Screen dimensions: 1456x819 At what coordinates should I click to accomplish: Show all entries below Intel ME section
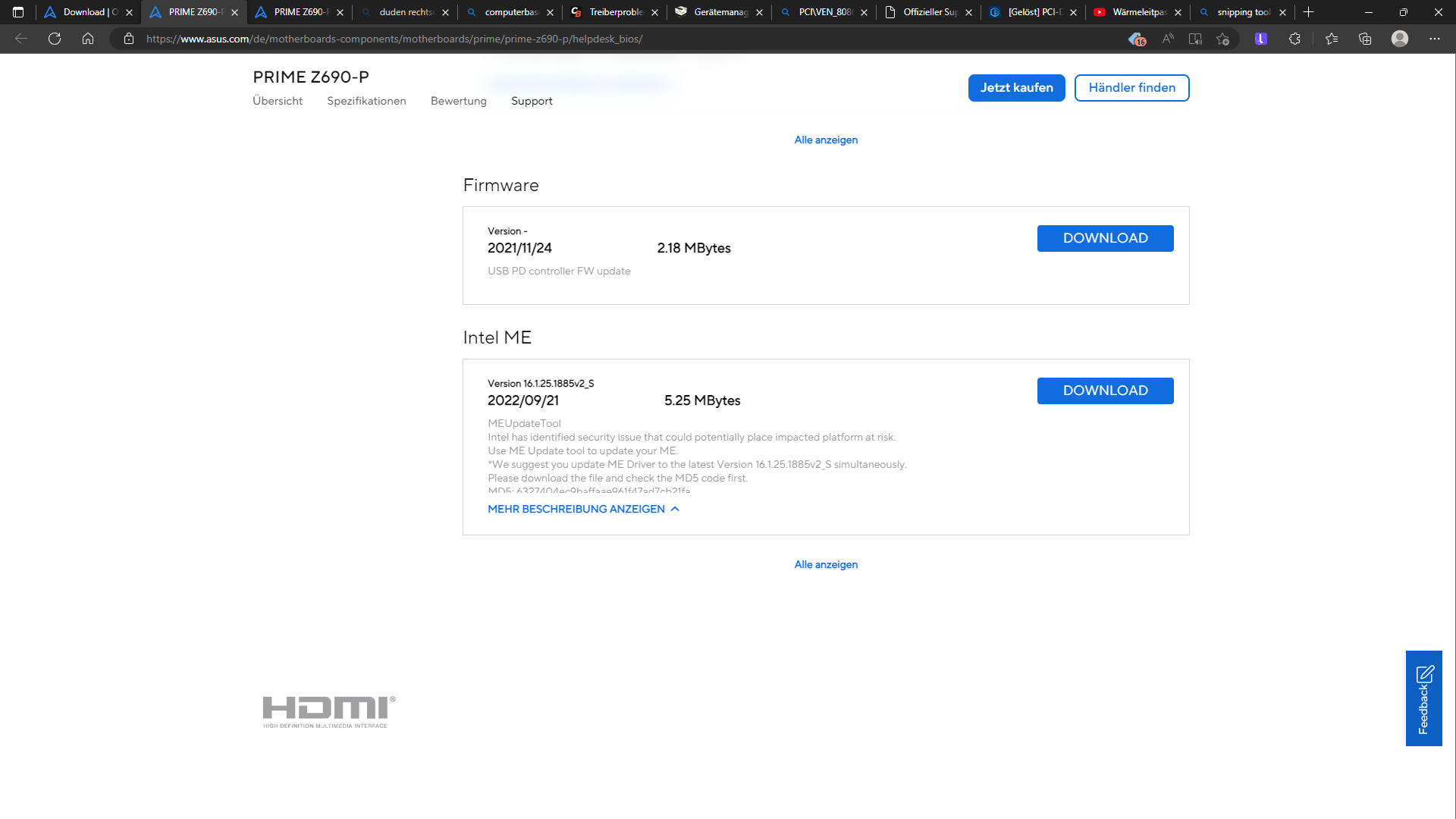[x=826, y=565]
